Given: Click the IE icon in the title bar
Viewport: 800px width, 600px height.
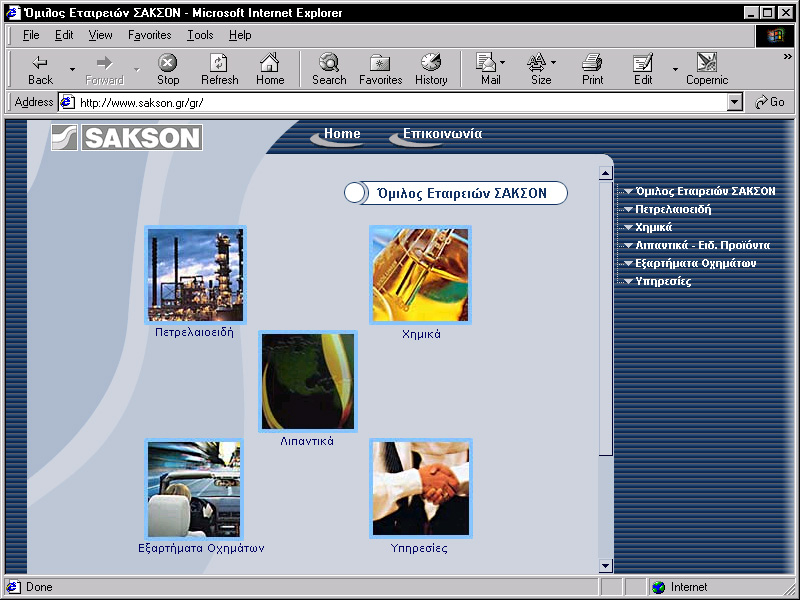Looking at the screenshot, I should point(14,13).
